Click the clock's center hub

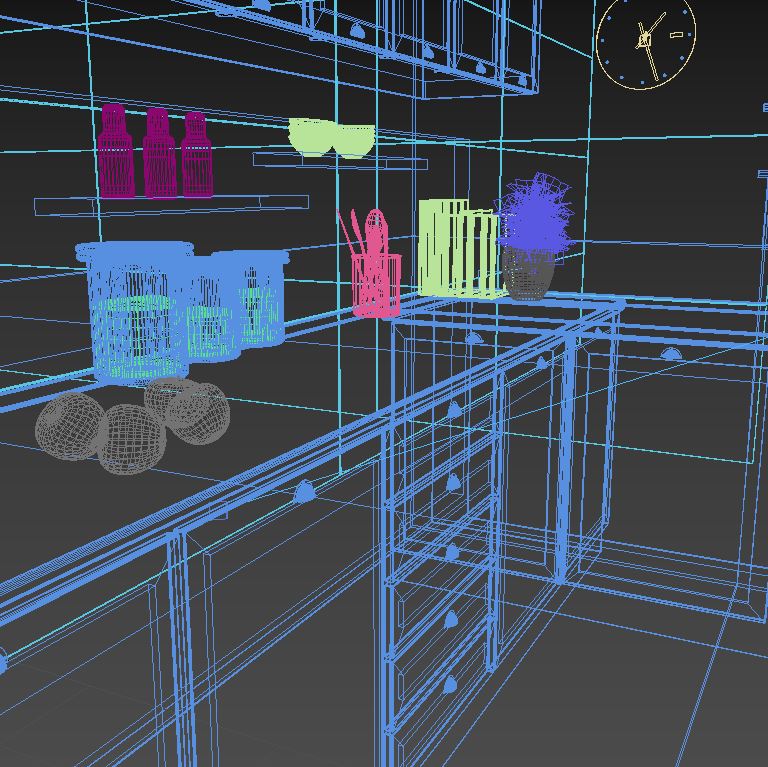point(645,40)
